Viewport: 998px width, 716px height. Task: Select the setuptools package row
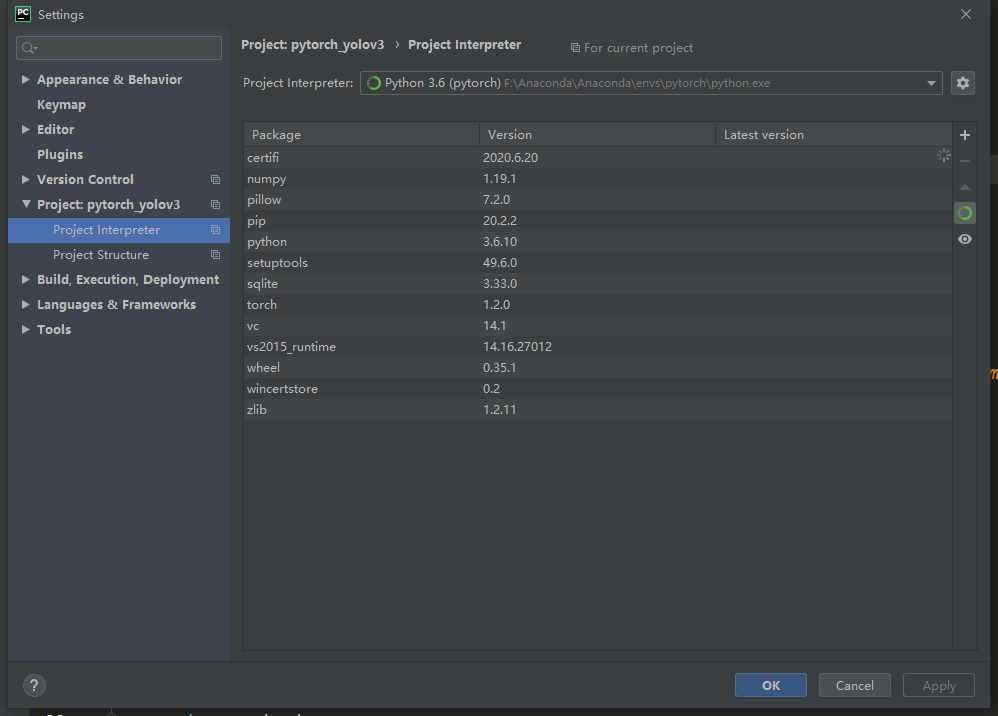[x=598, y=263]
